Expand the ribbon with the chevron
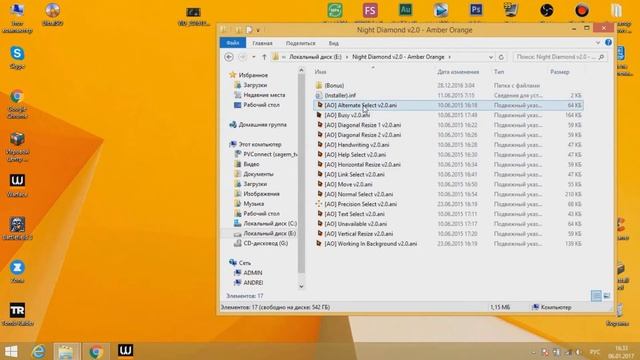Screen dimensions: 640x360 click(598, 42)
